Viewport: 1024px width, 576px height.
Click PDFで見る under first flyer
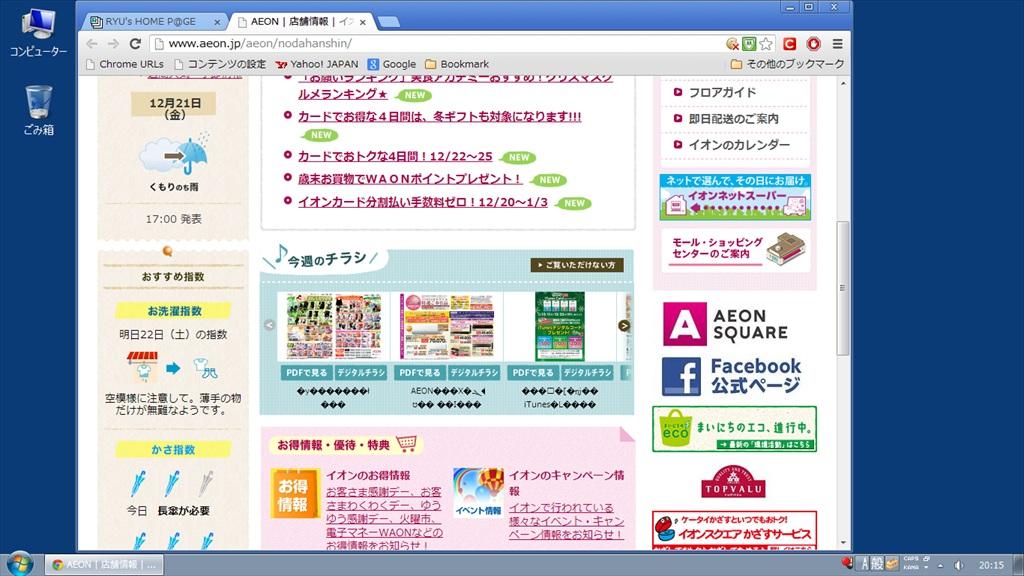306,373
